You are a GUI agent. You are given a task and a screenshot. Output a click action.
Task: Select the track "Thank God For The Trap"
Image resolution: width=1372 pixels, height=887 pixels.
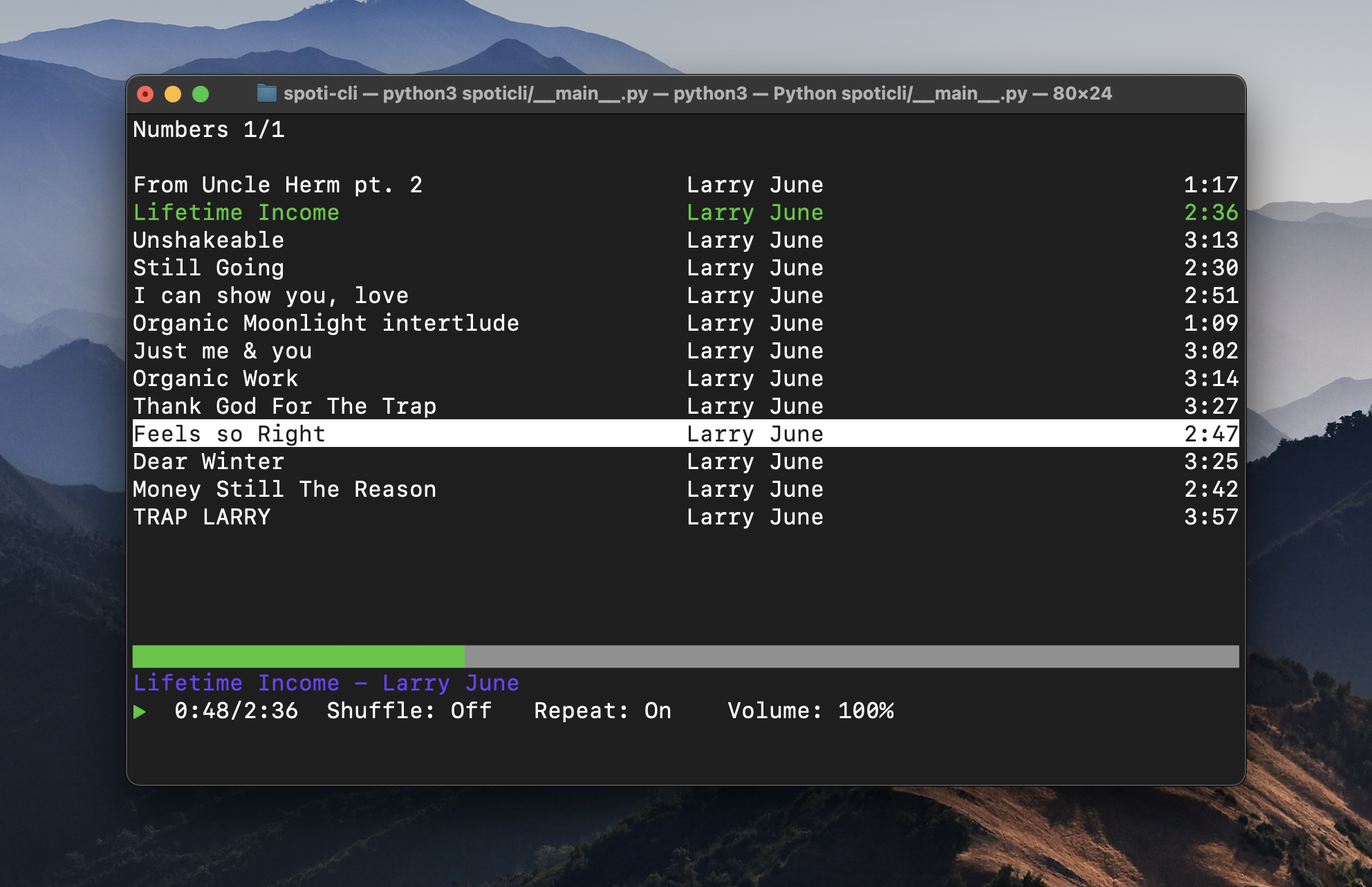[x=285, y=406]
